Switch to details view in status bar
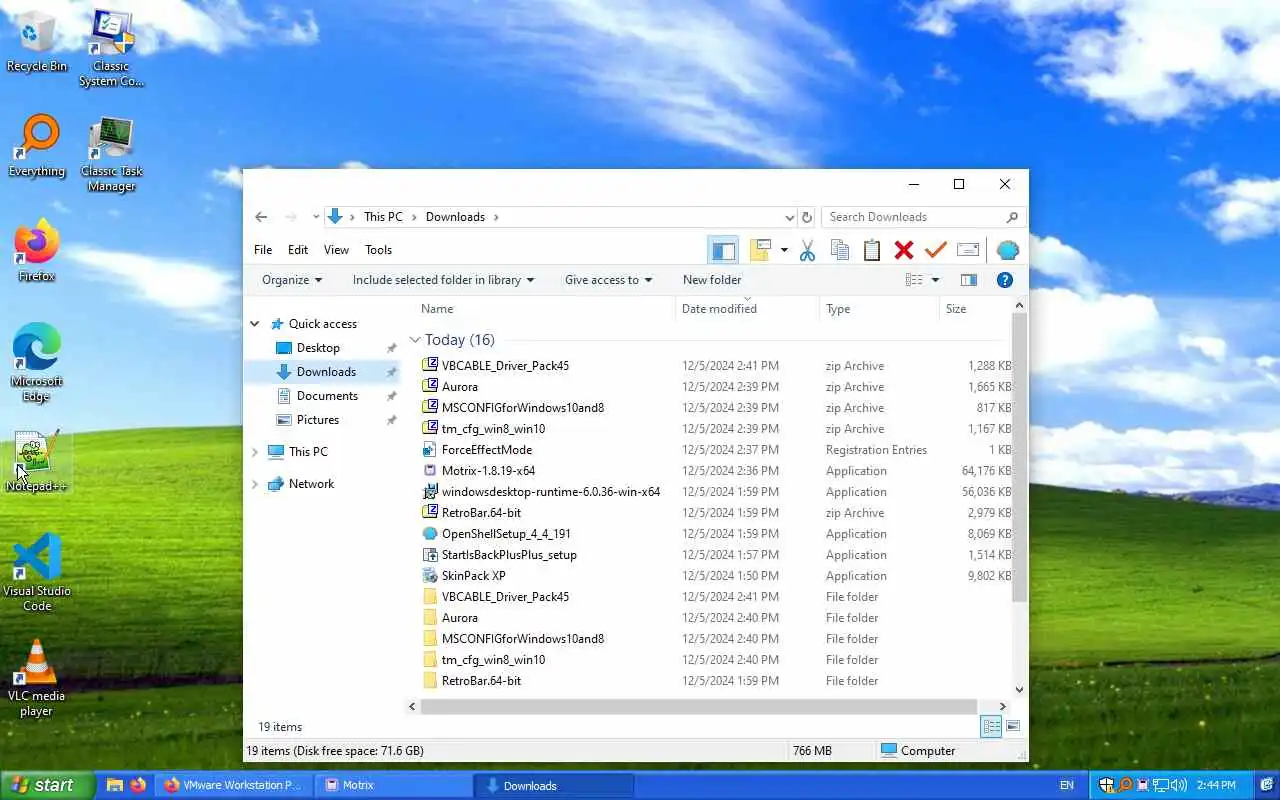Viewport: 1280px width, 800px height. pos(991,727)
